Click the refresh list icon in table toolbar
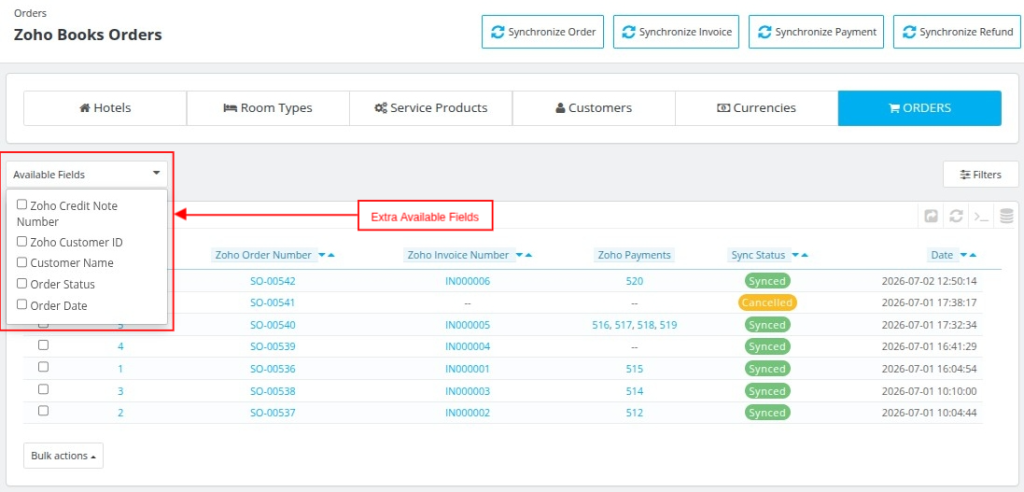 coord(956,216)
